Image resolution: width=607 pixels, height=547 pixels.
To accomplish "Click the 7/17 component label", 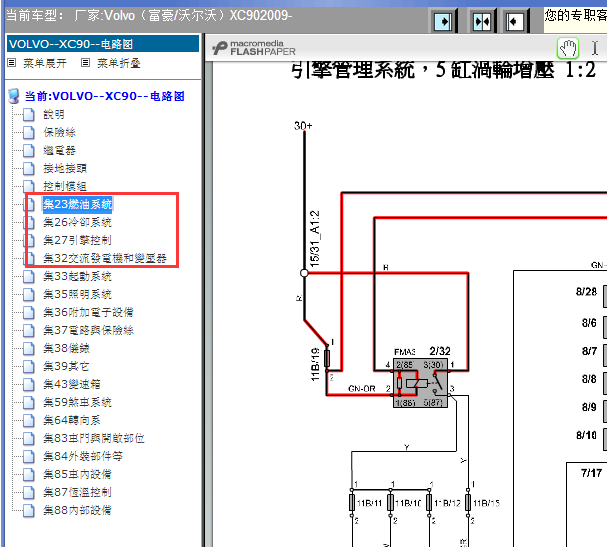I will [x=592, y=473].
